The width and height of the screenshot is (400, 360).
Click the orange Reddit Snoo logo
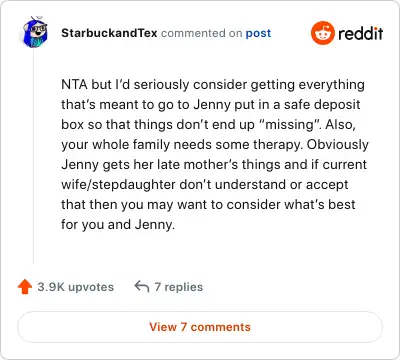[322, 33]
